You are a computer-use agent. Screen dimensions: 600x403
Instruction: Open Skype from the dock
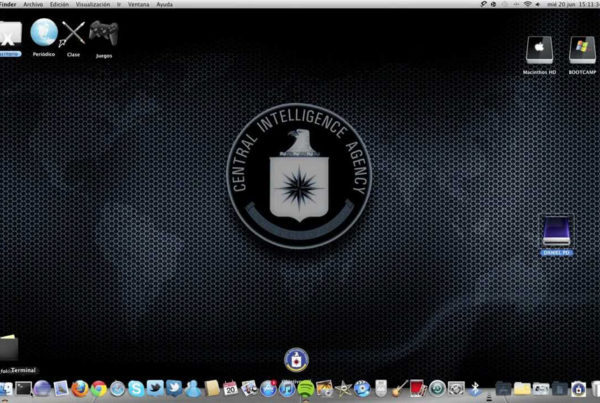[x=136, y=389]
